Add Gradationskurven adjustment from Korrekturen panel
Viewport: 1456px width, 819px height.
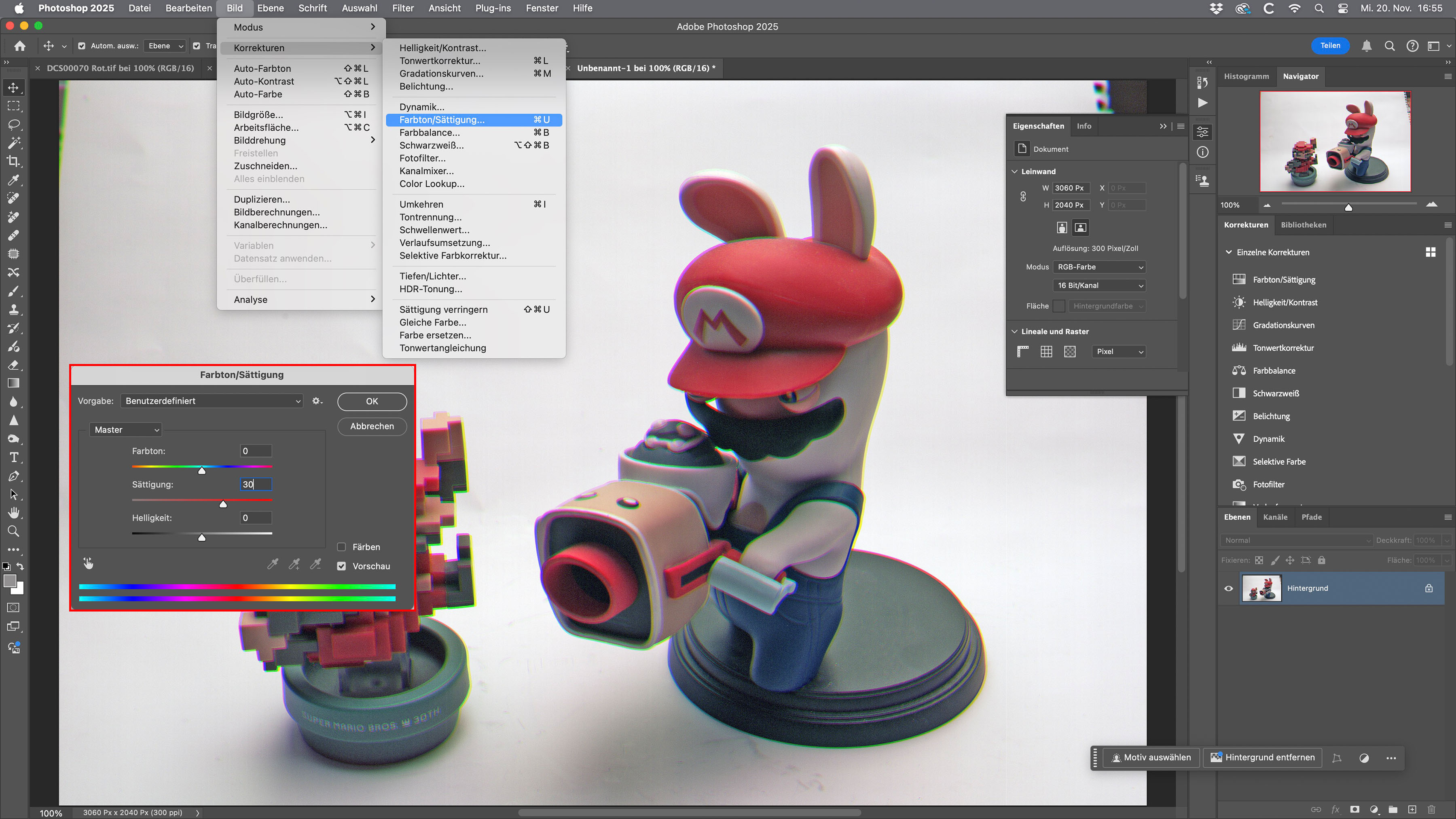tap(1283, 325)
